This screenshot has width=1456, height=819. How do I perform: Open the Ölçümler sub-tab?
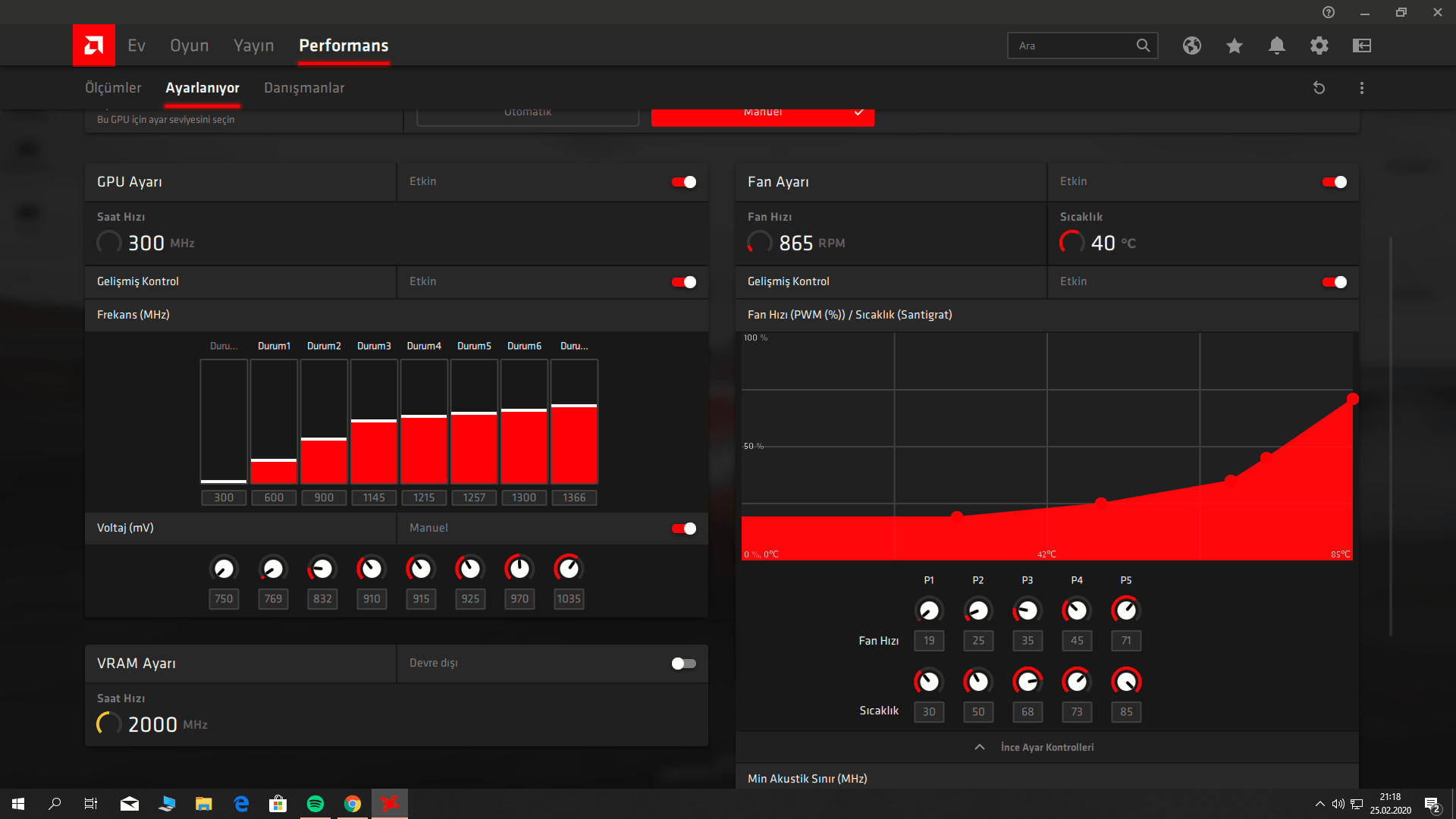point(113,88)
